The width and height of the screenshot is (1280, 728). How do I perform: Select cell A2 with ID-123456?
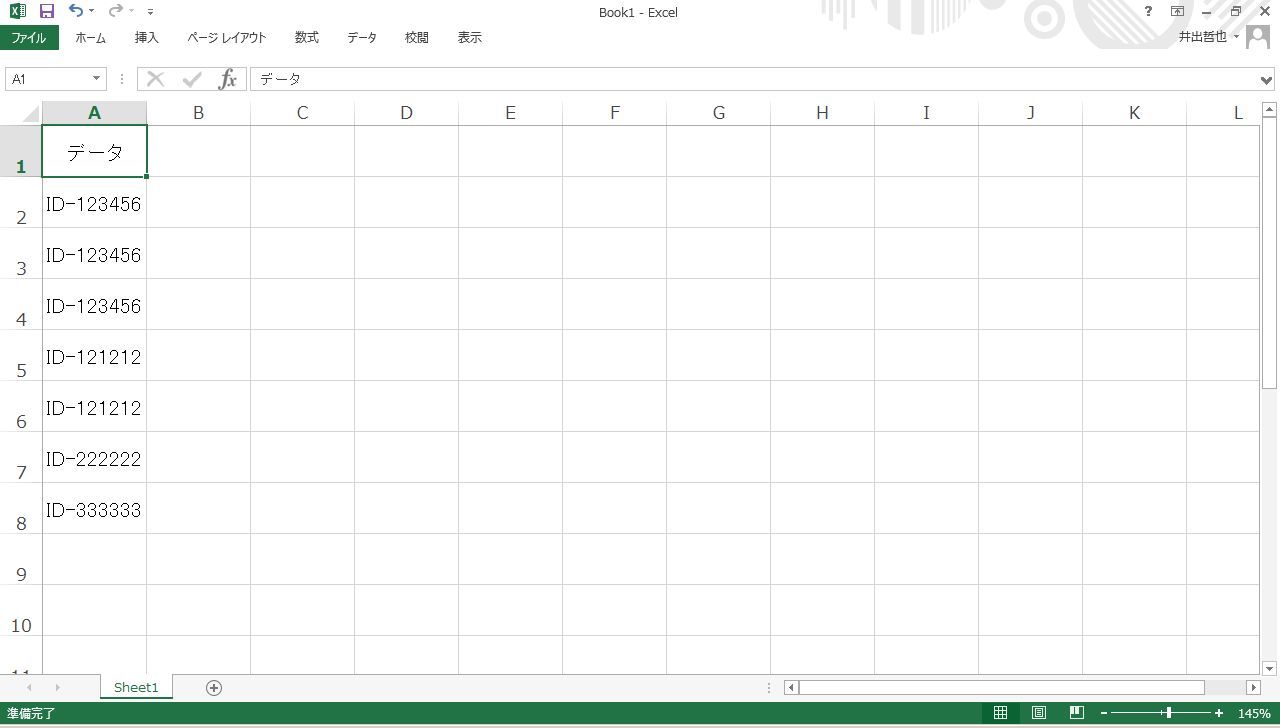(94, 202)
